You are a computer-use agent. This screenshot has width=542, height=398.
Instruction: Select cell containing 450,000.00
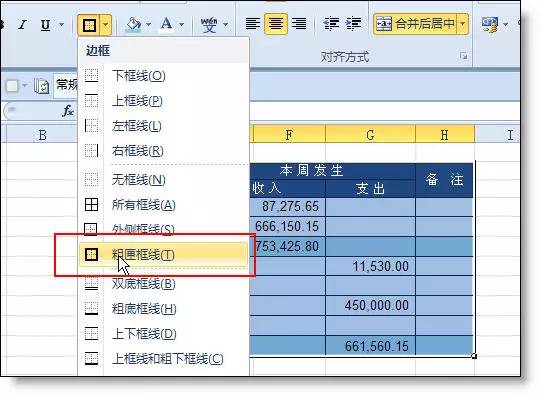tap(370, 306)
